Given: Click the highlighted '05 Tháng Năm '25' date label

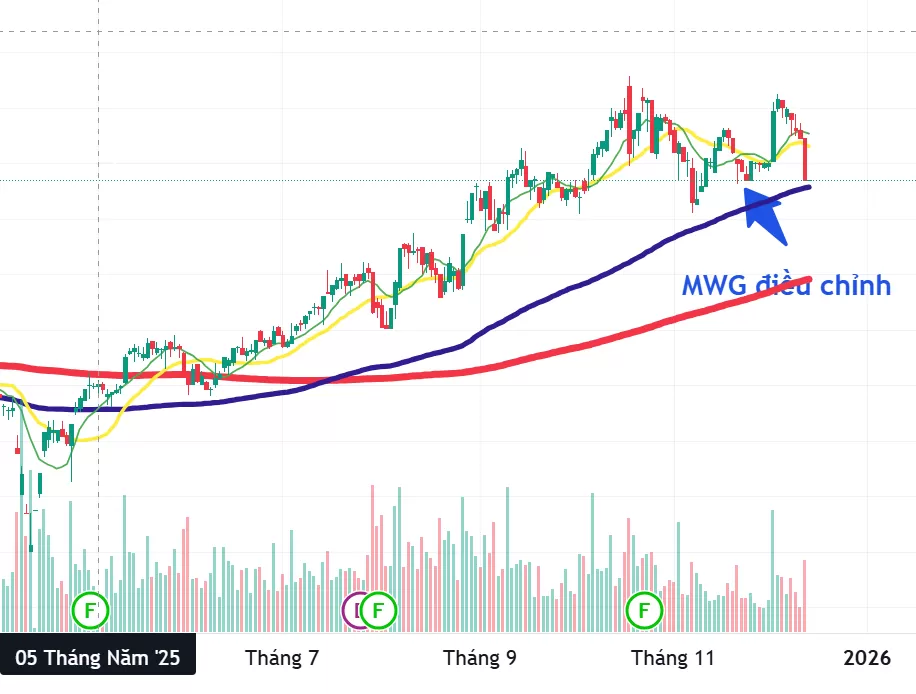Looking at the screenshot, I should pyautogui.click(x=98, y=658).
